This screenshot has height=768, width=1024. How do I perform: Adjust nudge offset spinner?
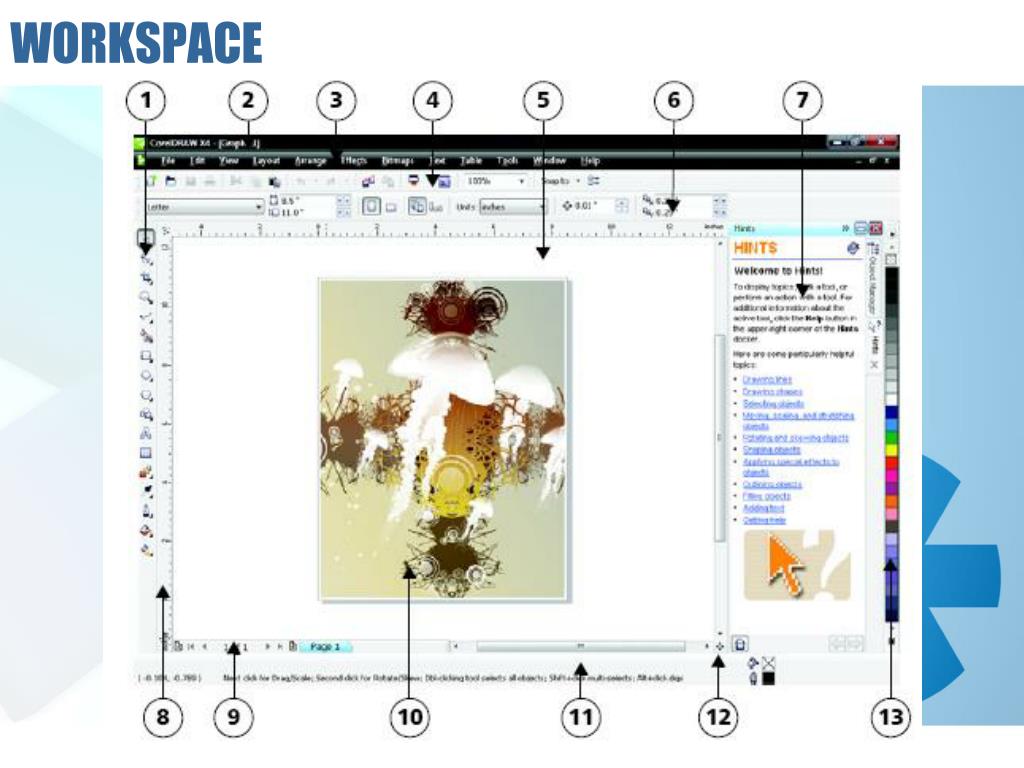622,206
